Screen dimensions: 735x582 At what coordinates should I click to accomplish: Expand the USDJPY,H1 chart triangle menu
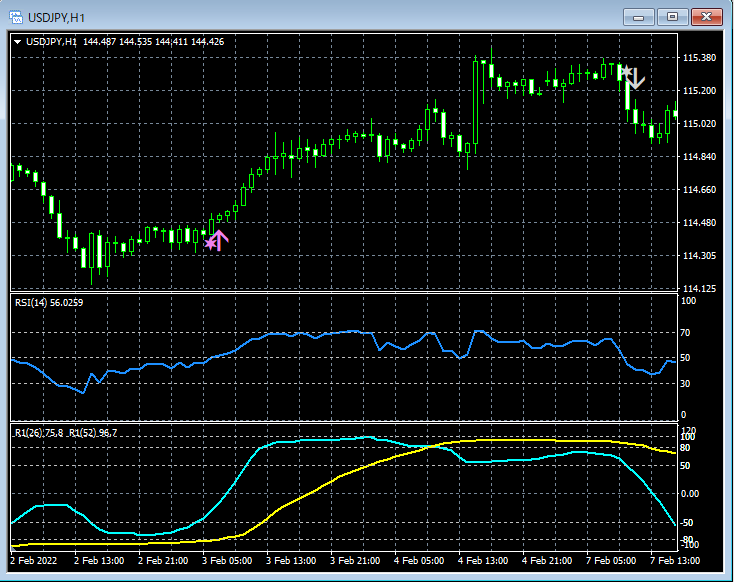point(19,41)
